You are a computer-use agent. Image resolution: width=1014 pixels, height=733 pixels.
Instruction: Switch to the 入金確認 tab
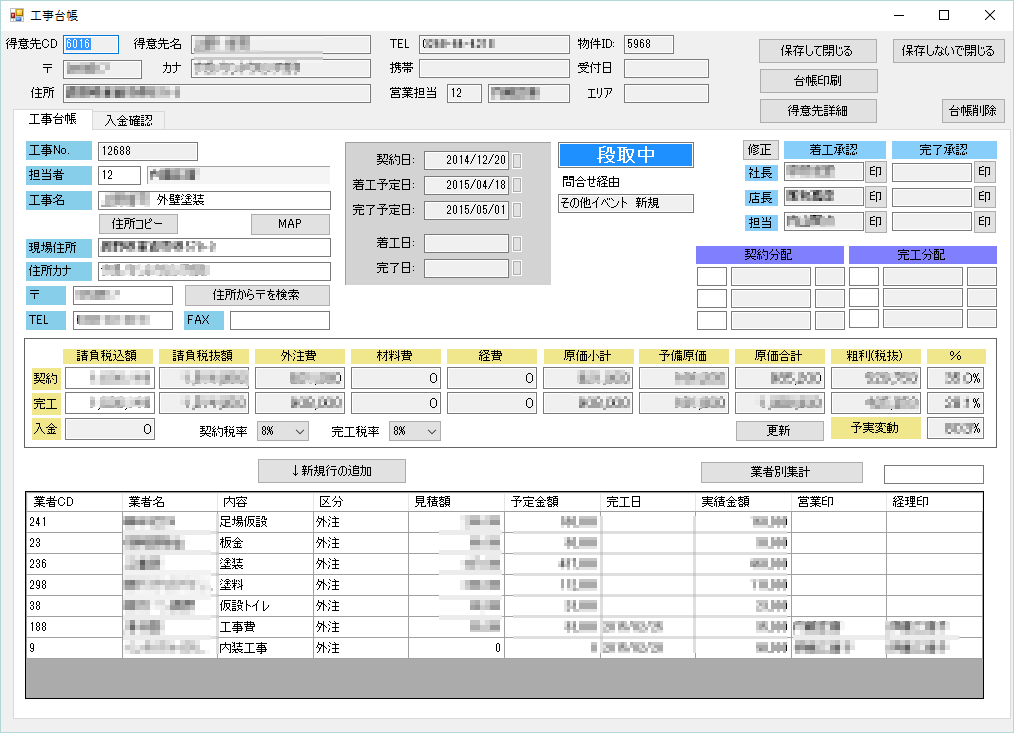[129, 120]
